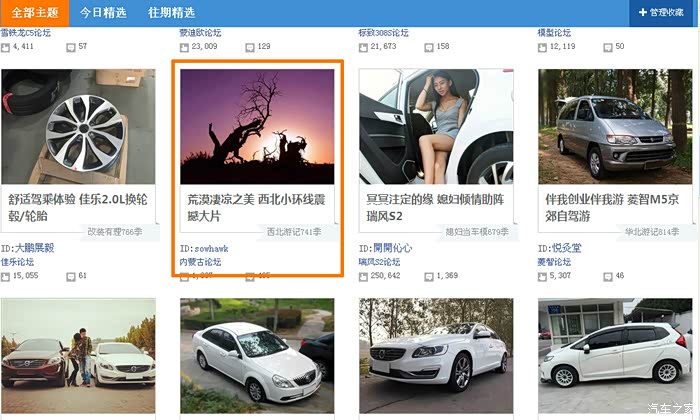Click the views icon beside 5,307

(x=542, y=277)
